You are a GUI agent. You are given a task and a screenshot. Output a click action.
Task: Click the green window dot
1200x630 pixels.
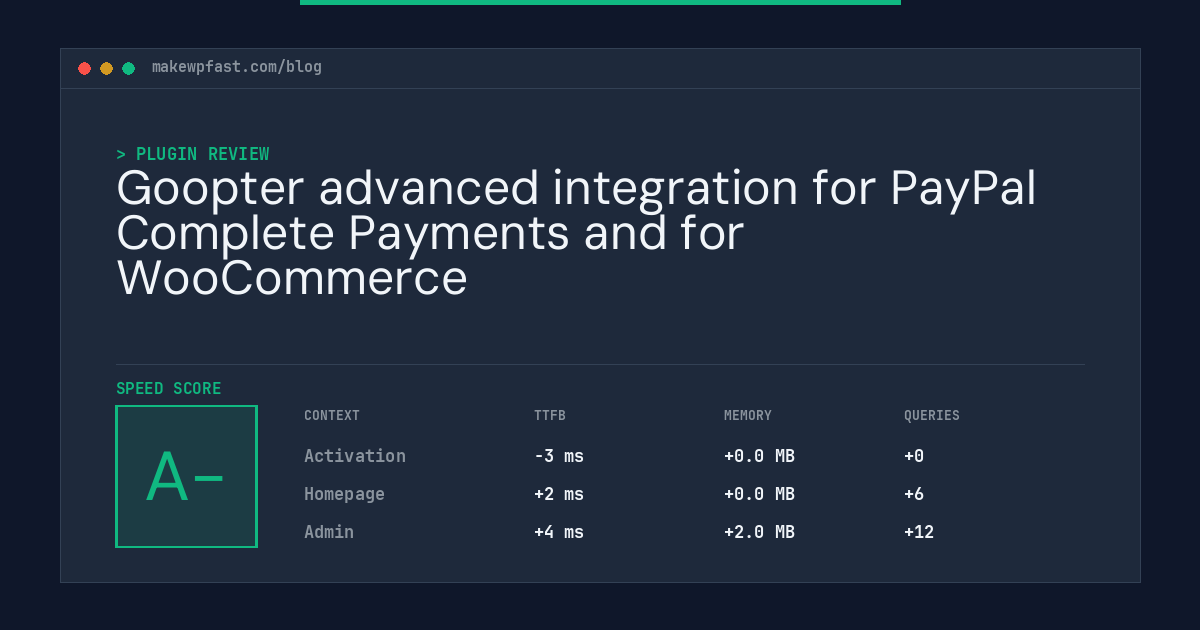point(129,68)
